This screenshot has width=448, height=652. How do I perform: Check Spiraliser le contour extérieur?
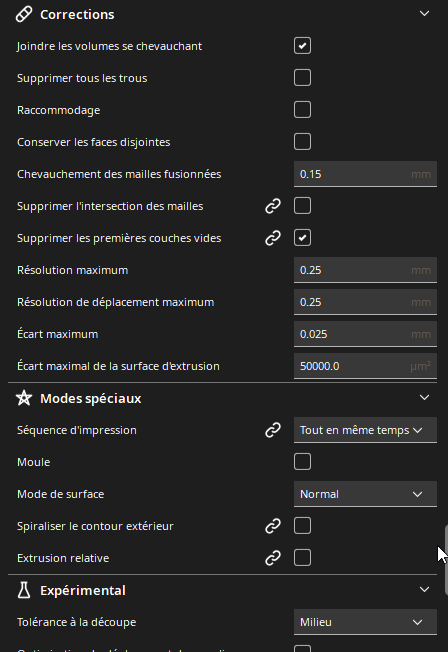click(302, 526)
